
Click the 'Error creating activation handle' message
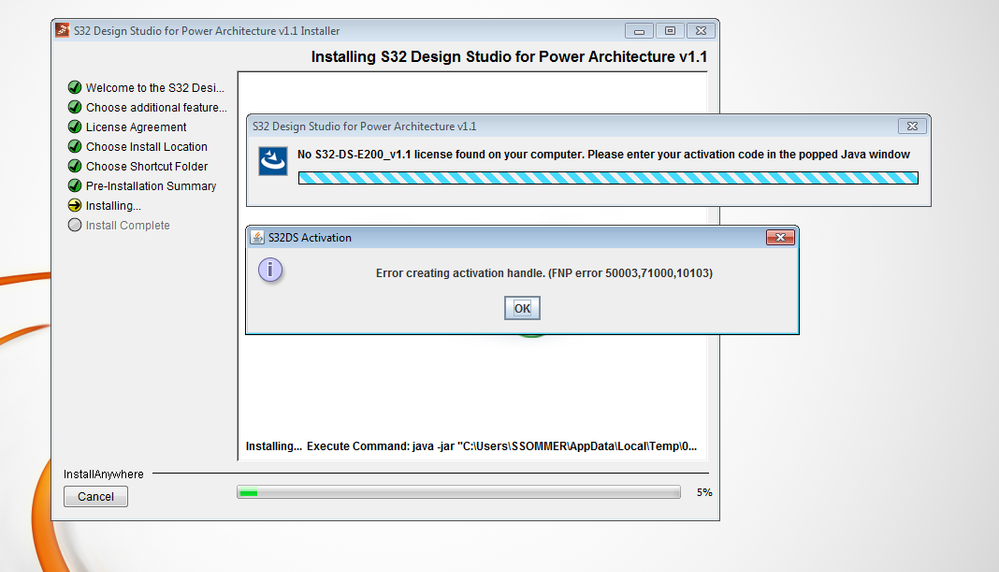point(544,273)
